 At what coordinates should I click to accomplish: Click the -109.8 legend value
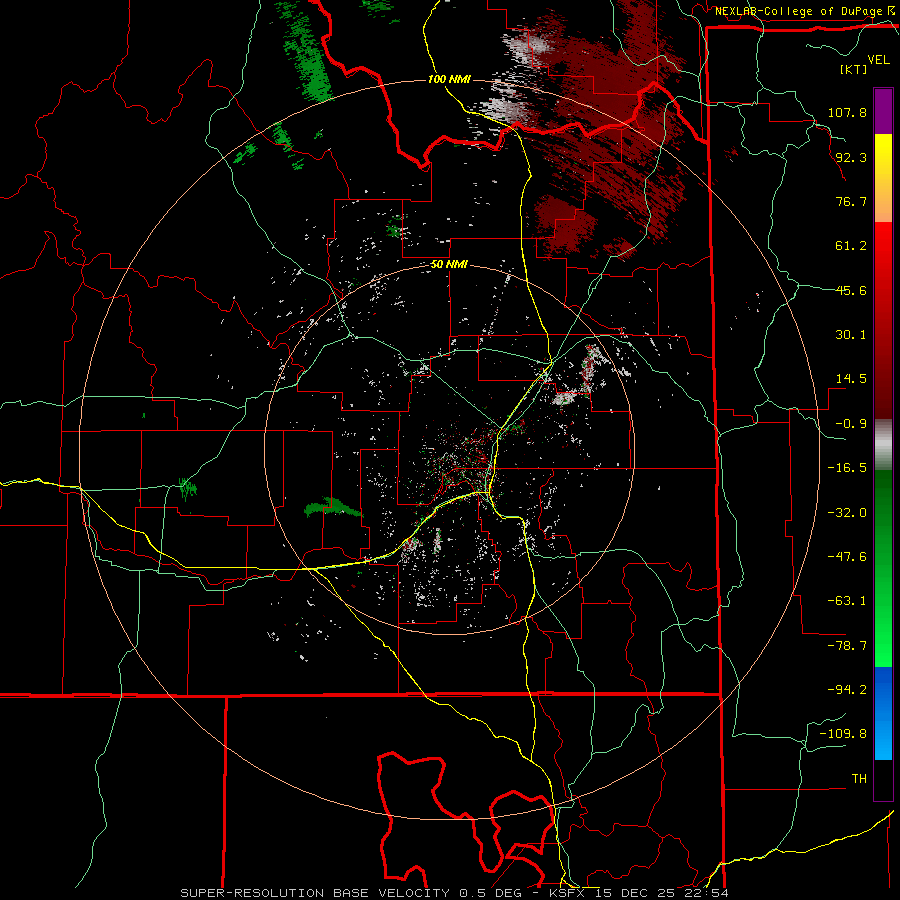click(x=843, y=734)
